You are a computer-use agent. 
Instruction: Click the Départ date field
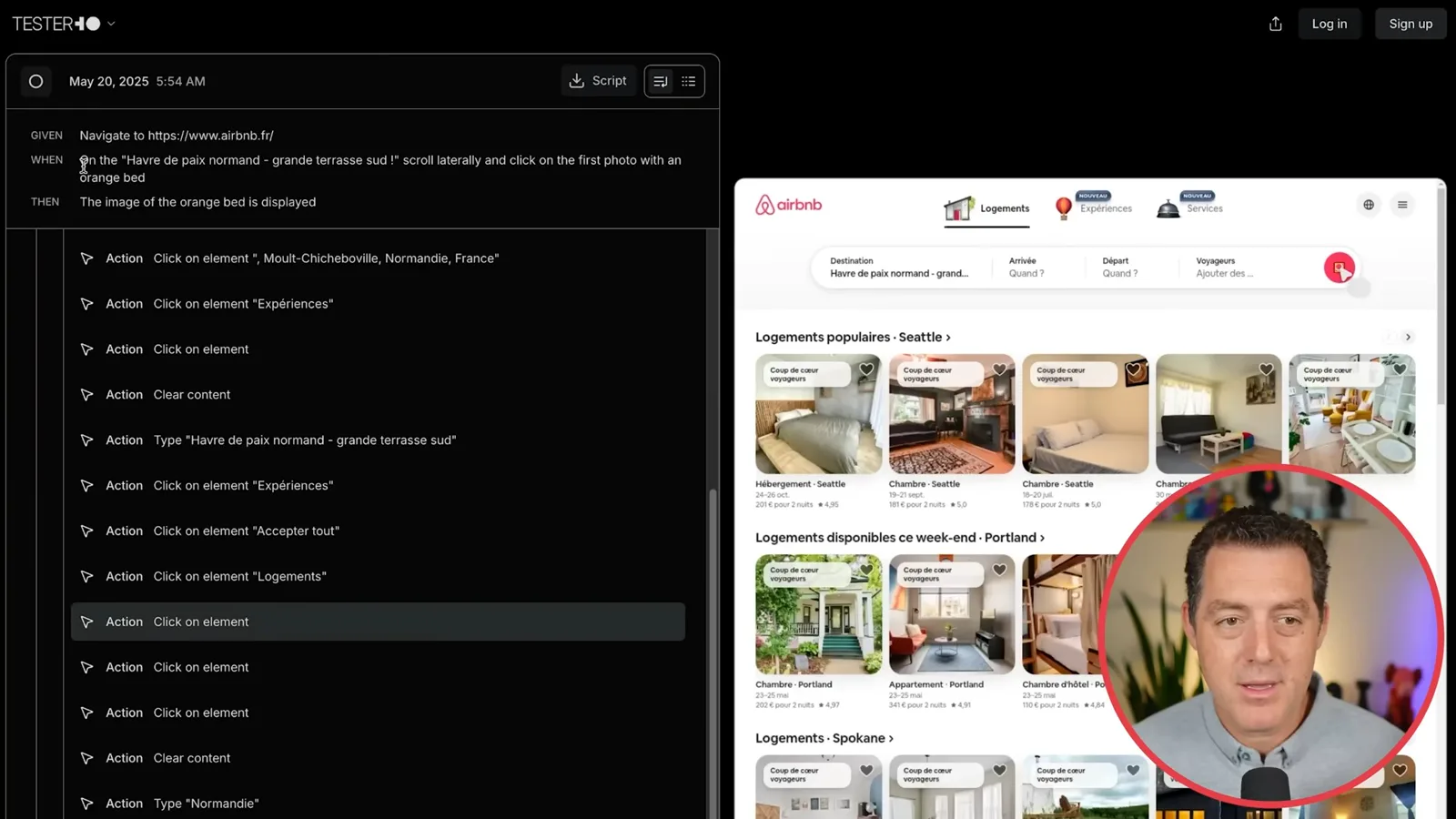(1133, 268)
